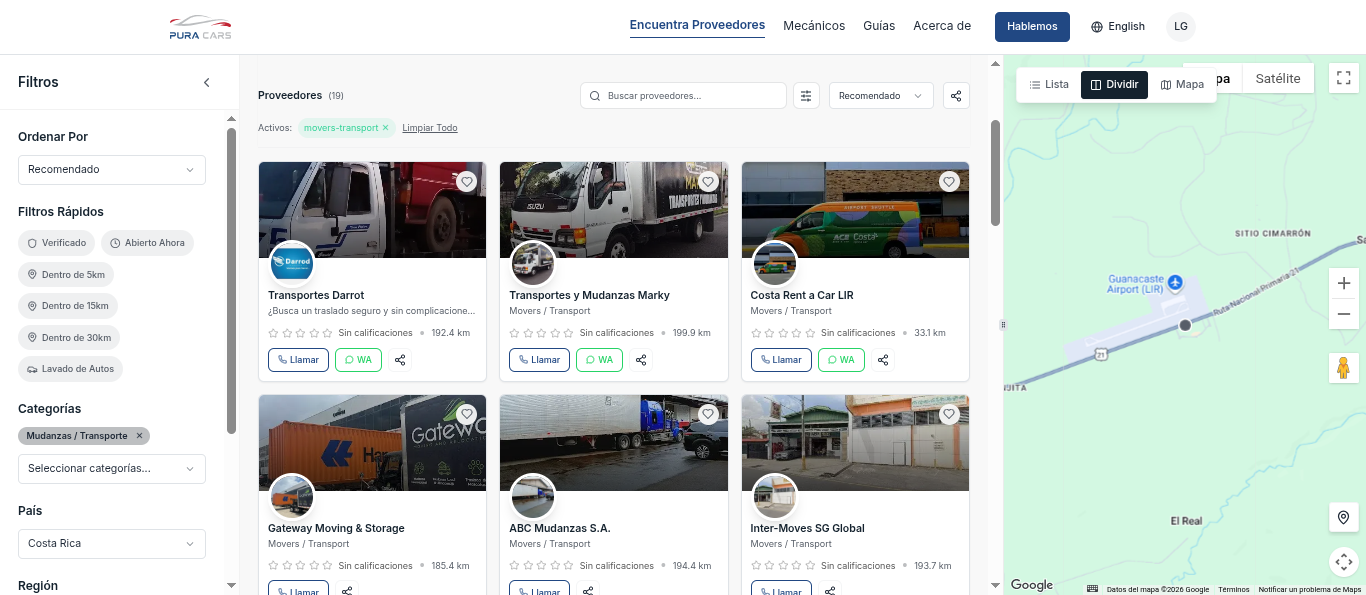Click Transportes Darrot profile avatar
Screen dimensions: 1366x595
[x=292, y=264]
